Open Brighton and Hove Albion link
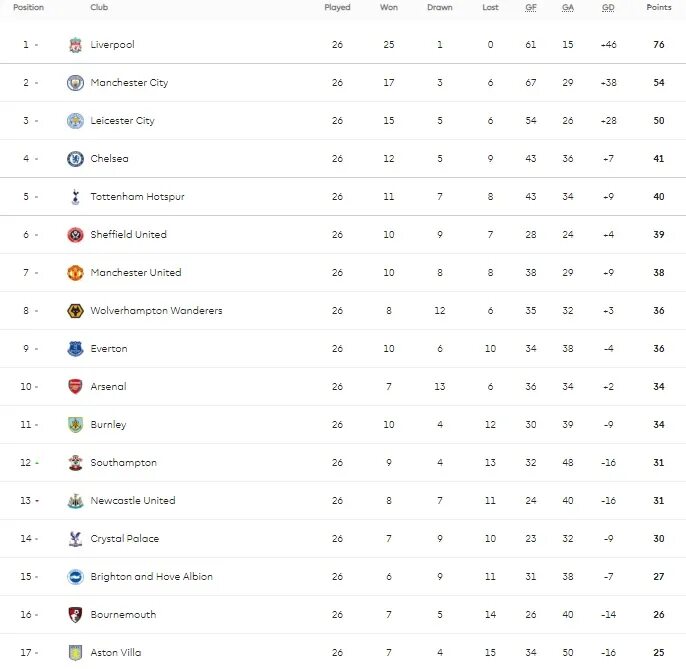 click(151, 577)
